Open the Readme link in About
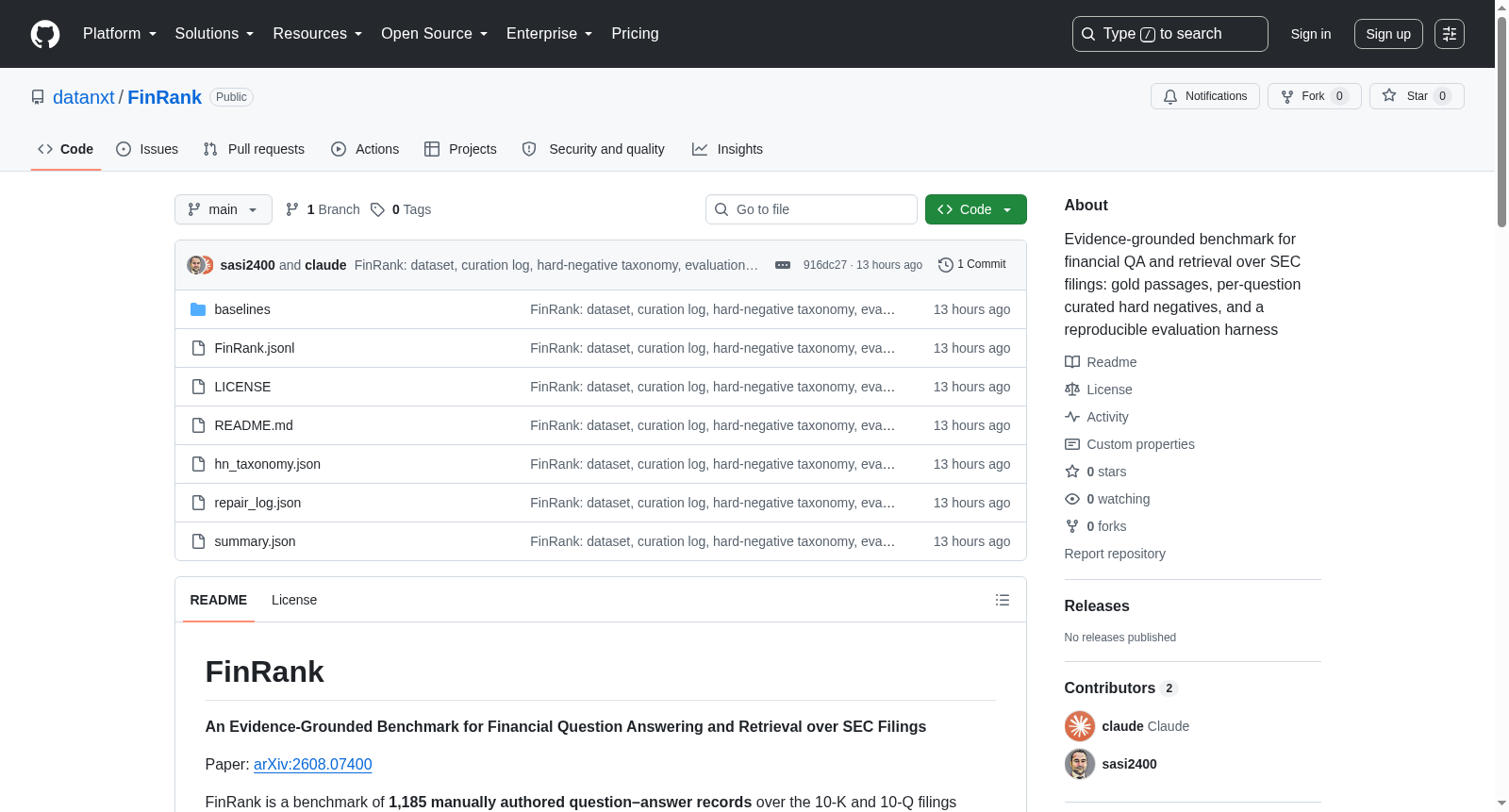Image resolution: width=1509 pixels, height=812 pixels. [x=1101, y=362]
